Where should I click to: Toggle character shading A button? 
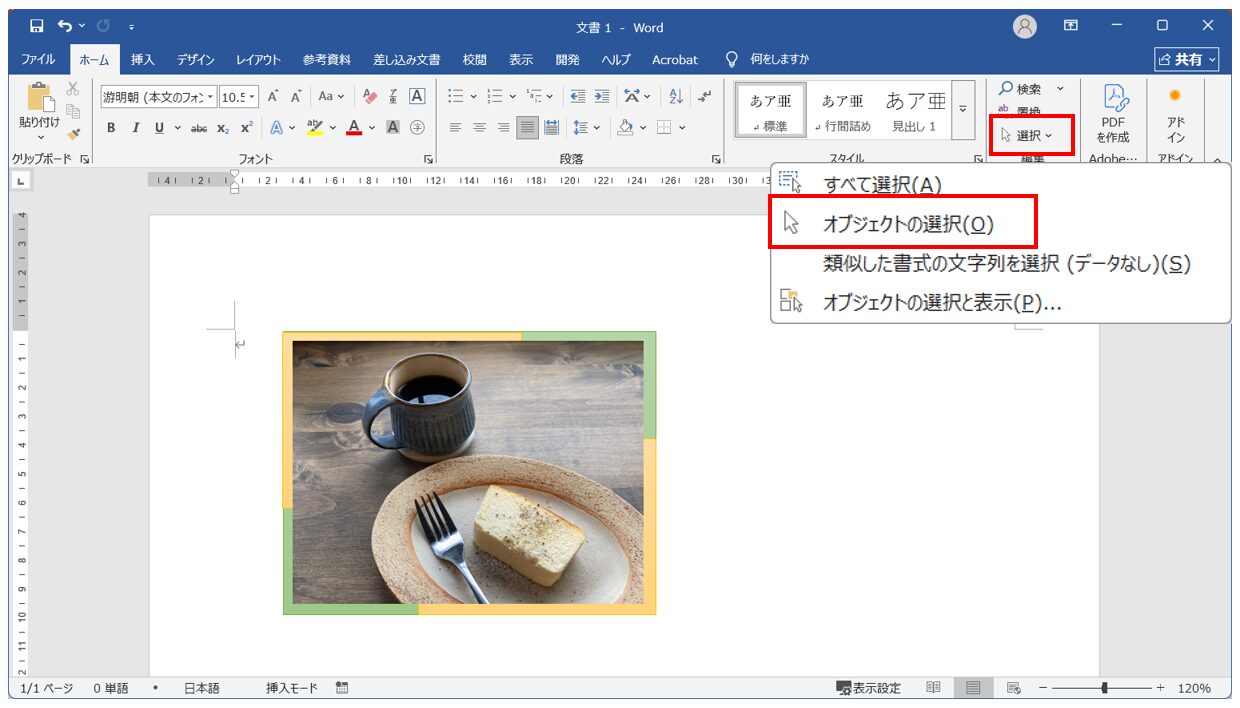point(393,127)
